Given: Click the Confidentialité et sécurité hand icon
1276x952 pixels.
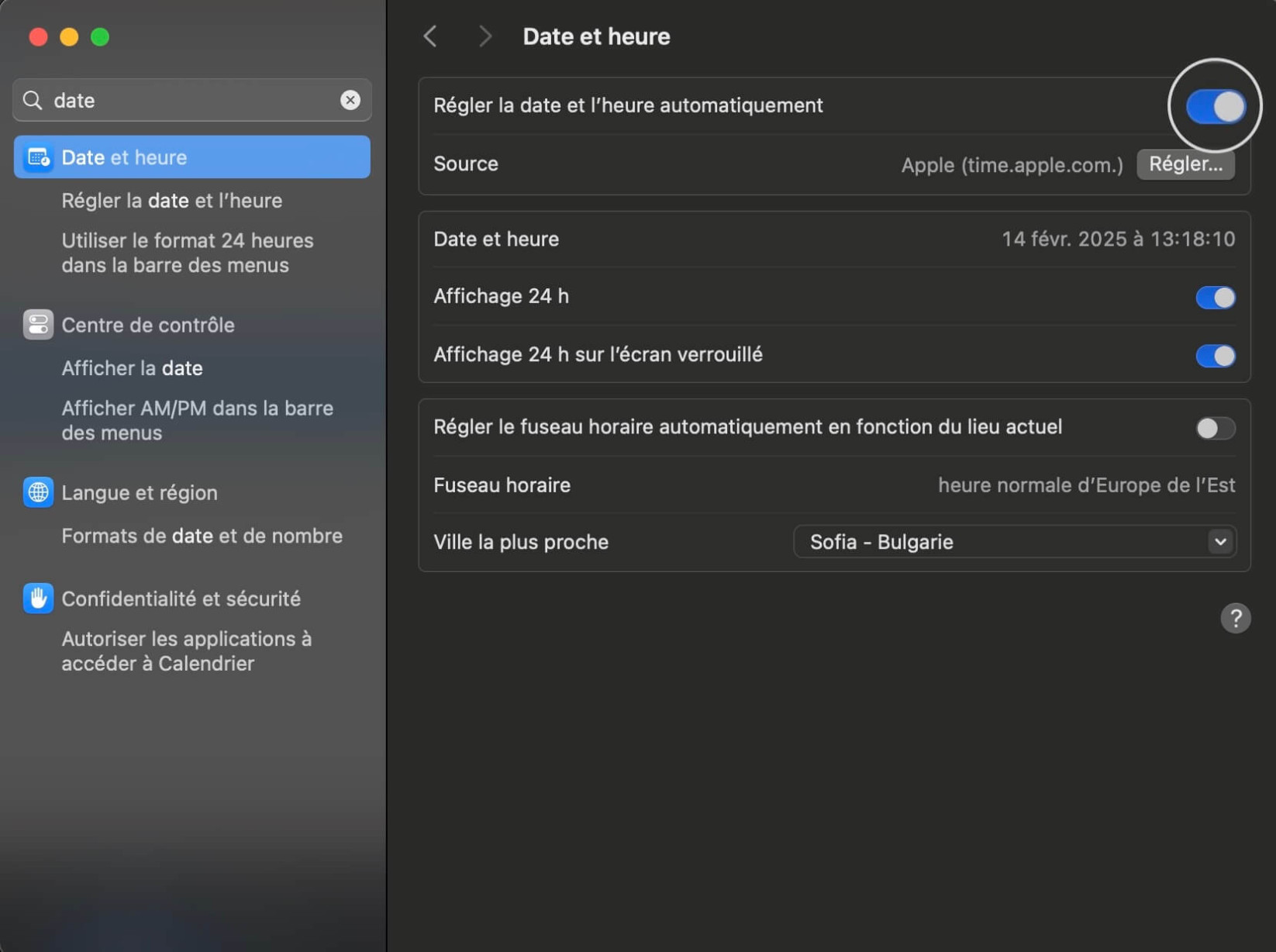Looking at the screenshot, I should (x=38, y=598).
